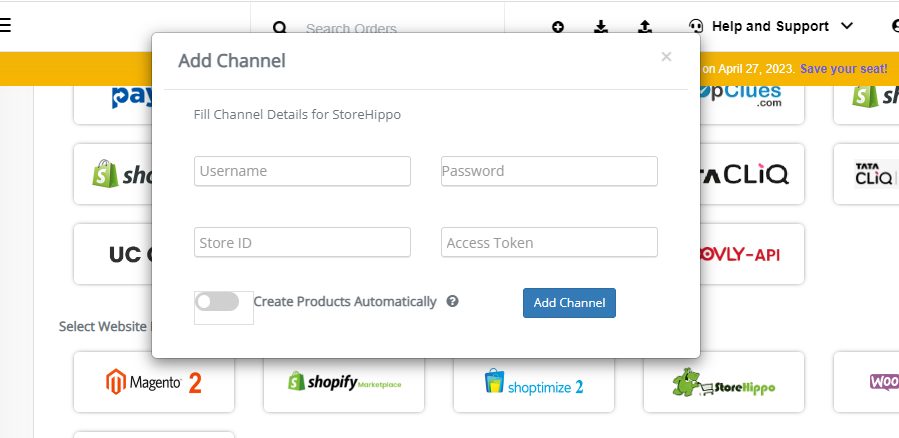Screen dimensions: 899x438
Task: Click the help question mark icon
Action: click(452, 301)
